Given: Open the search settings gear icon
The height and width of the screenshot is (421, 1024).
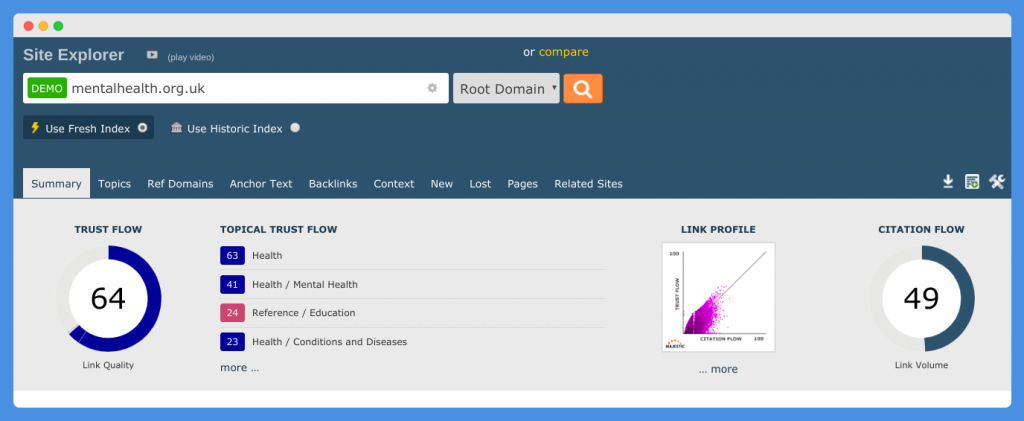Looking at the screenshot, I should [x=432, y=88].
